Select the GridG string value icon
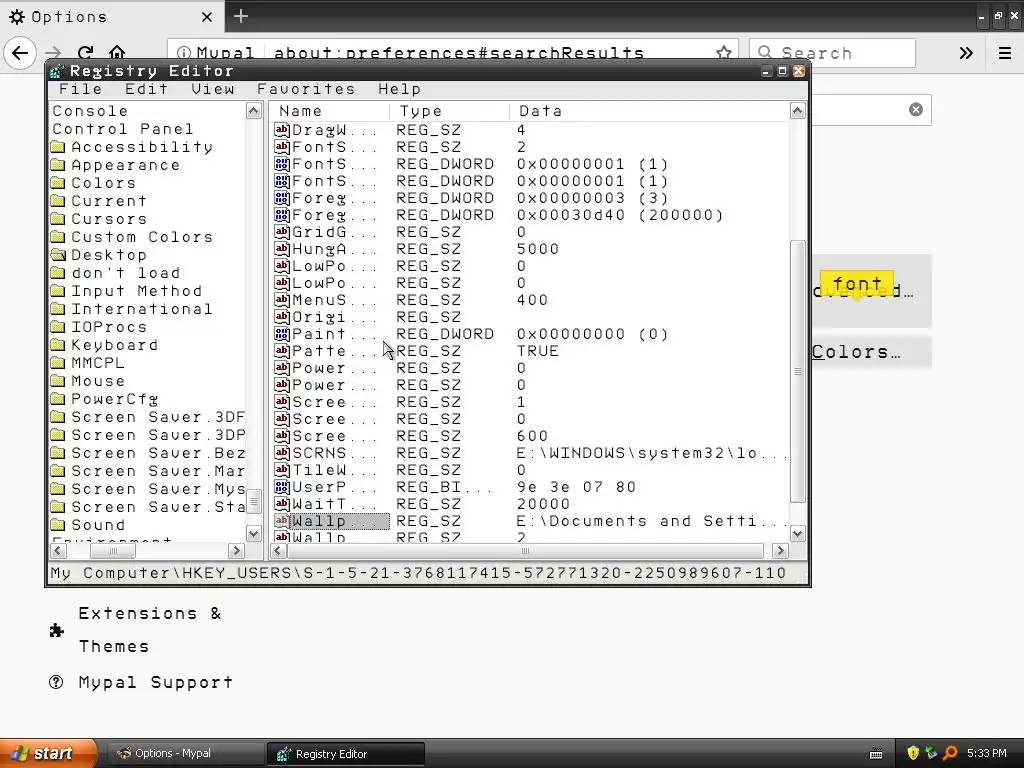 click(x=282, y=232)
